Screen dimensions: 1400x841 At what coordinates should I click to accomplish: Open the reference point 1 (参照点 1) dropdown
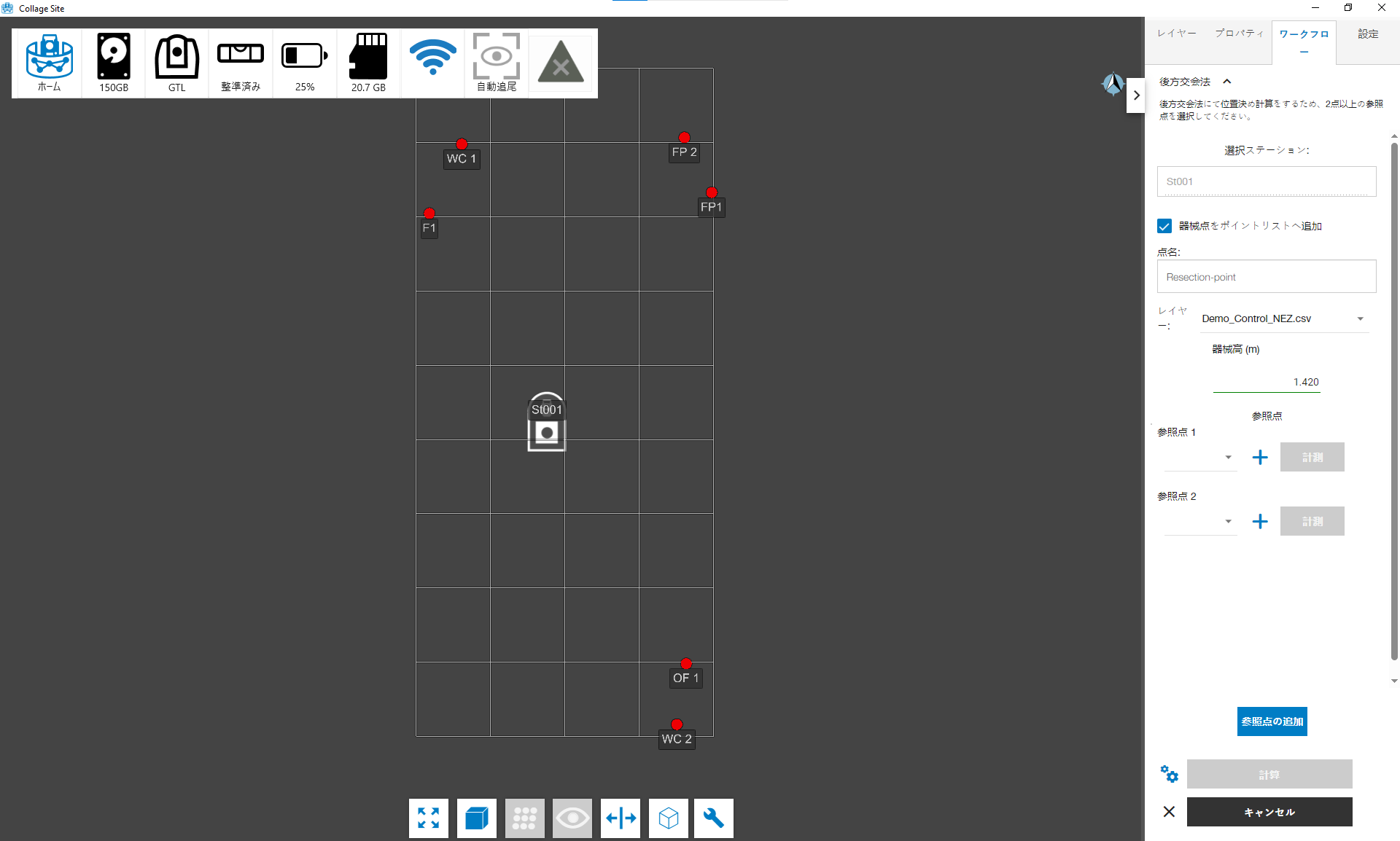1200,458
